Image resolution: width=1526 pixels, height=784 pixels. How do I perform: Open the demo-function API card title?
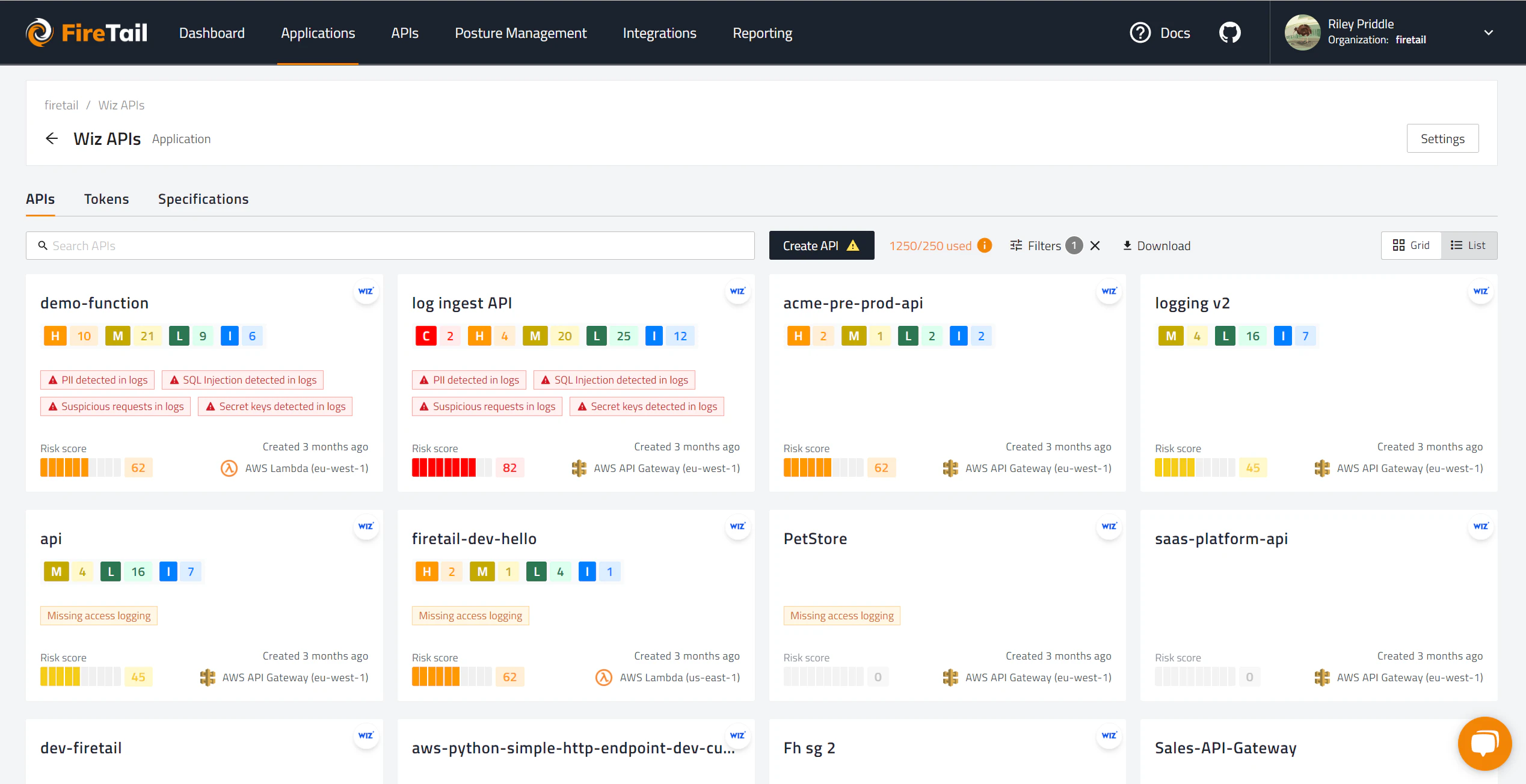[x=94, y=303]
